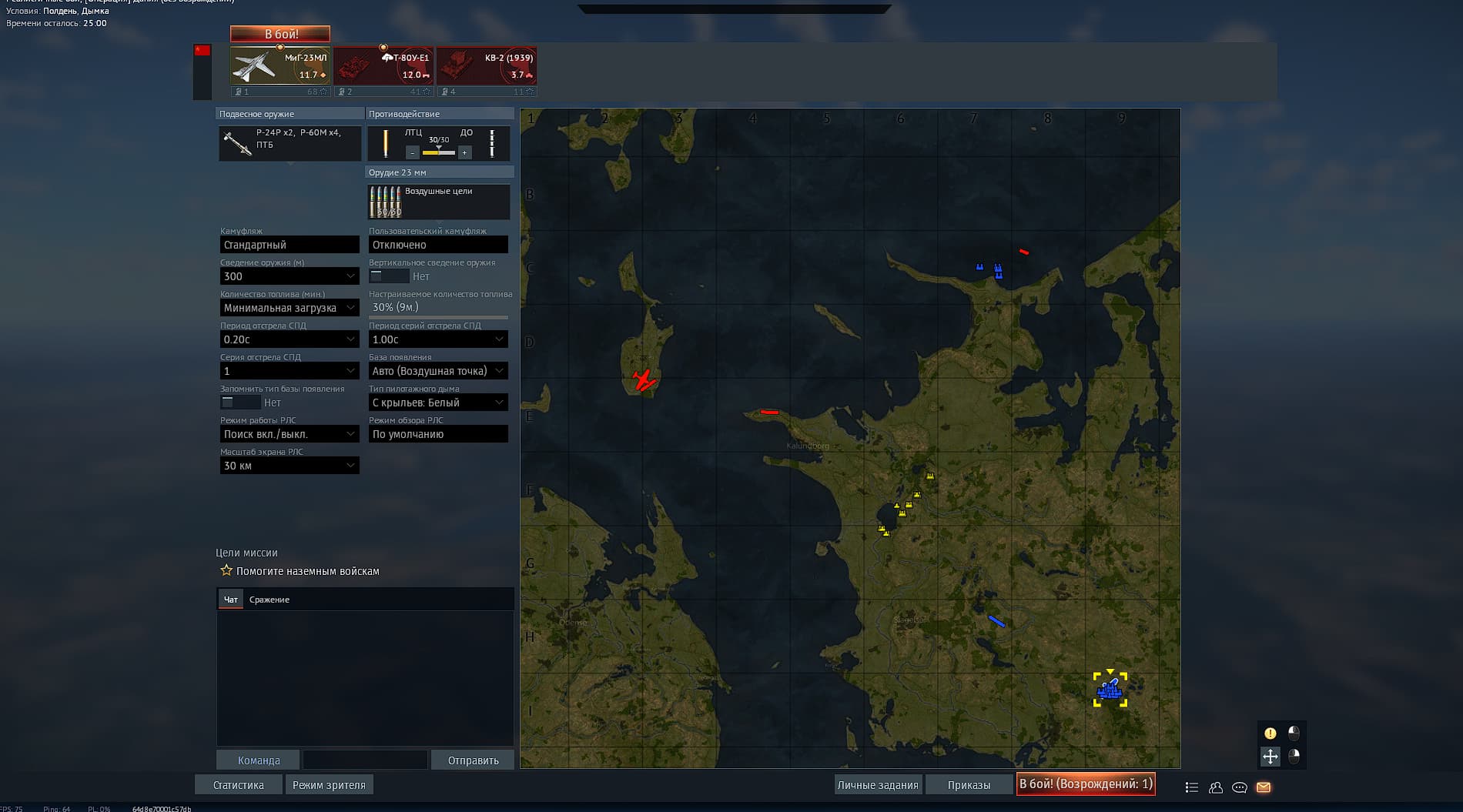Click the red enemy aircraft marker on map
The width and height of the screenshot is (1463, 812).
(x=643, y=379)
